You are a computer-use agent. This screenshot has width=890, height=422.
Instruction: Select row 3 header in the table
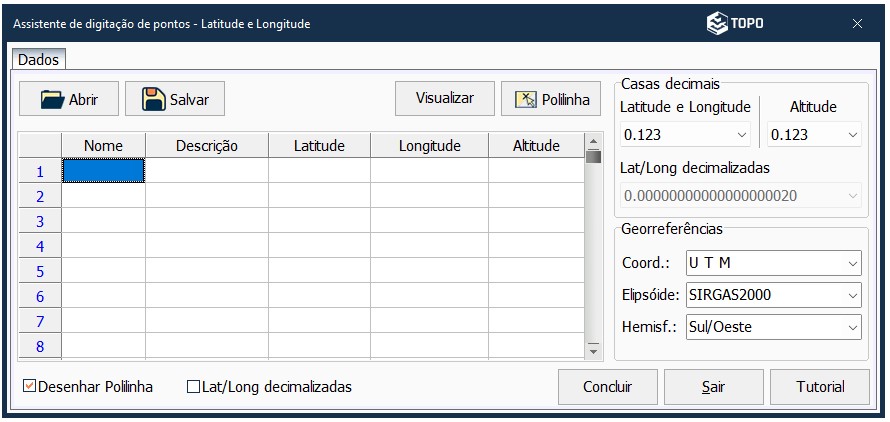40,221
